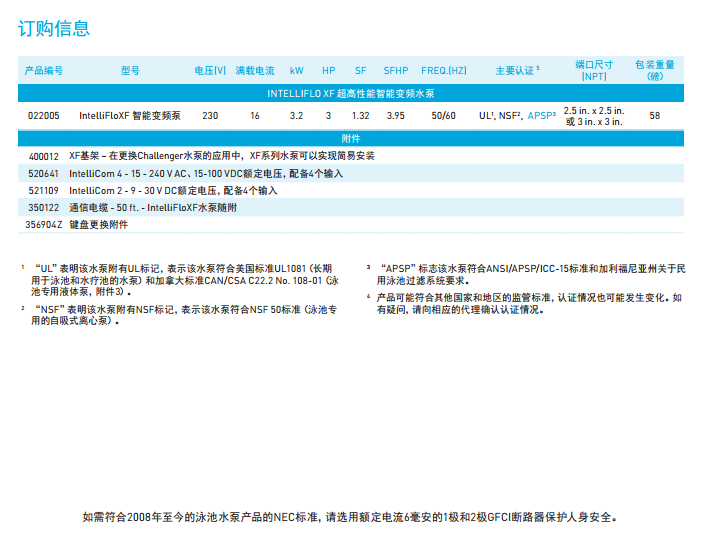Click the 订购信息 page heading

(x=54, y=28)
